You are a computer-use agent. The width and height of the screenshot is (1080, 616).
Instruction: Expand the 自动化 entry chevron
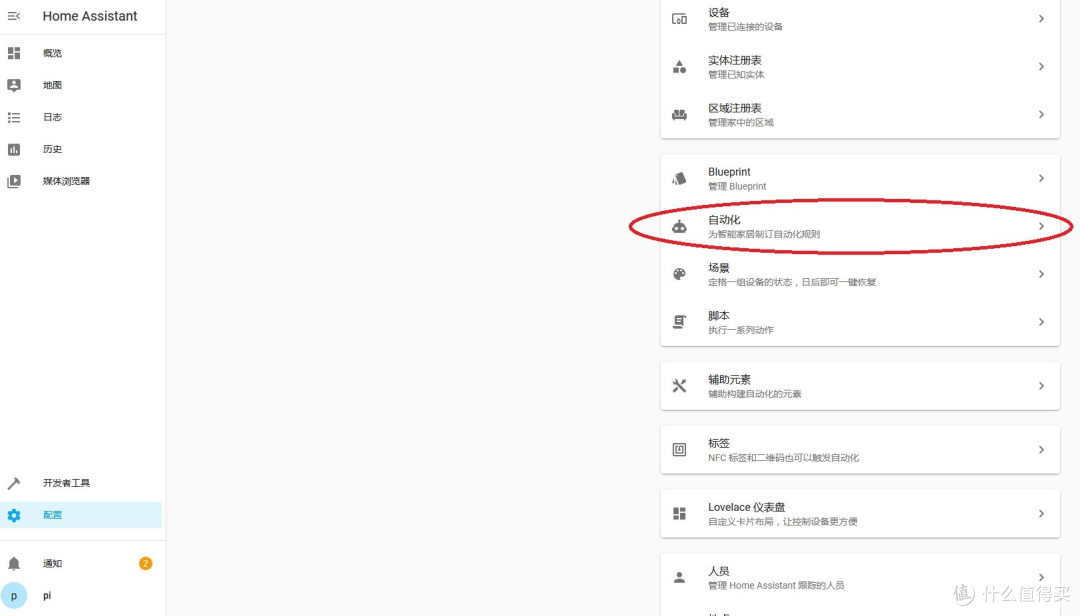(x=1042, y=226)
